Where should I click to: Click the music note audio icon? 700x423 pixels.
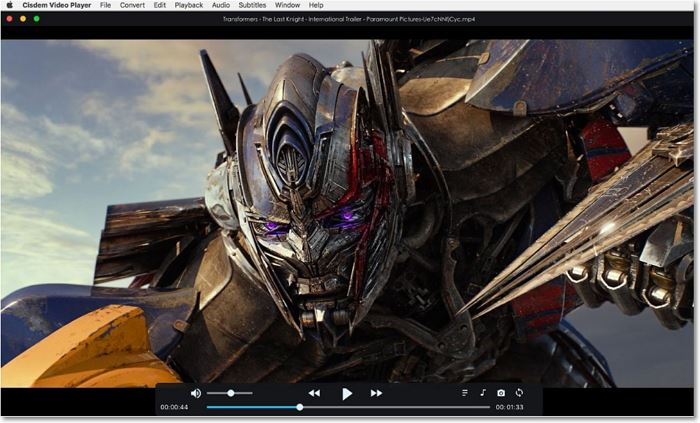pyautogui.click(x=483, y=393)
